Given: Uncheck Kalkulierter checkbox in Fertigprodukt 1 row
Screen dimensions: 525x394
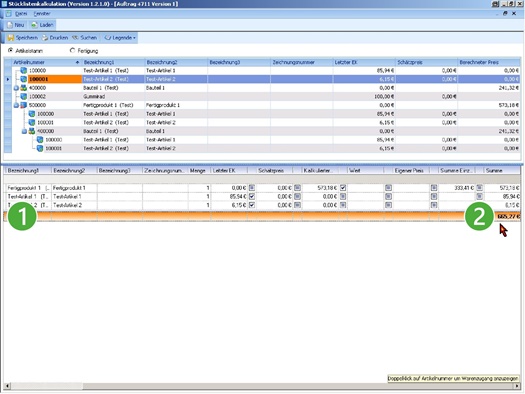Looking at the screenshot, I should (x=343, y=188).
